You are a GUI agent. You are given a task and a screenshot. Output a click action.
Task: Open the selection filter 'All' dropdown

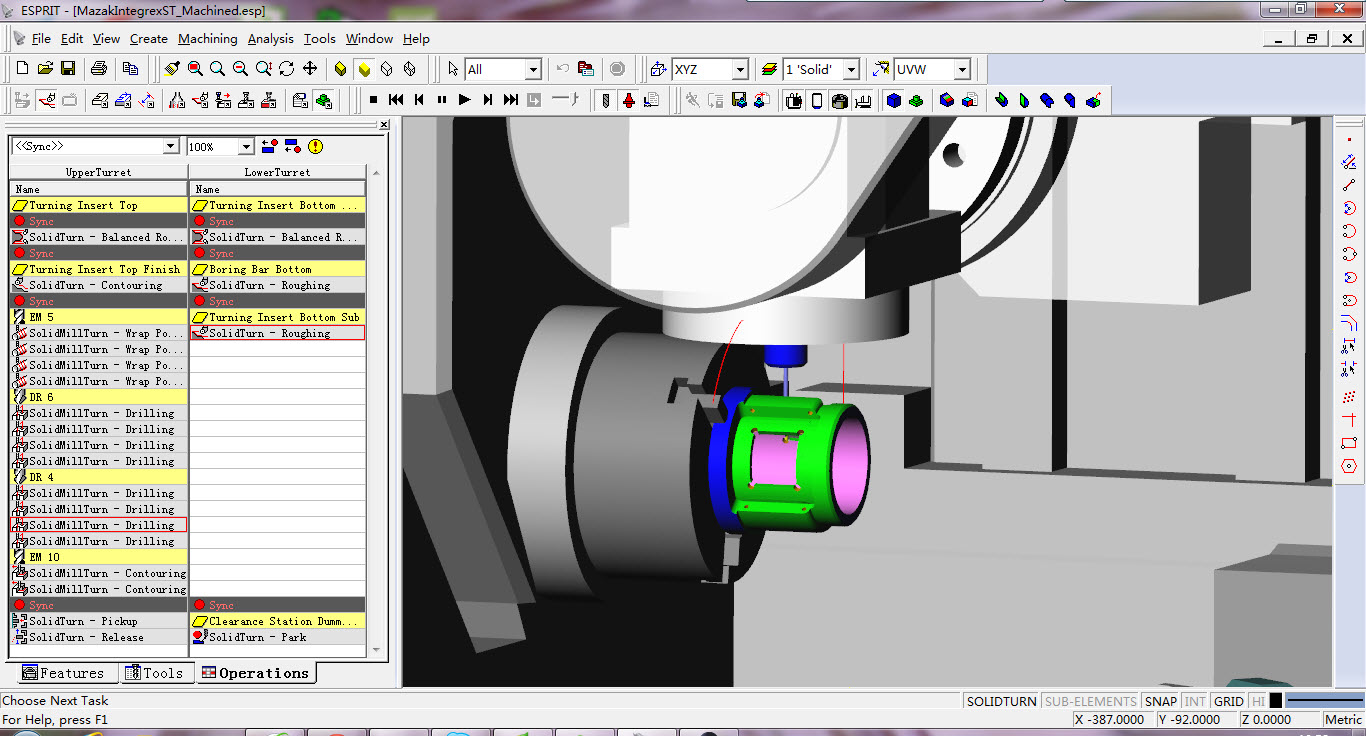click(532, 69)
